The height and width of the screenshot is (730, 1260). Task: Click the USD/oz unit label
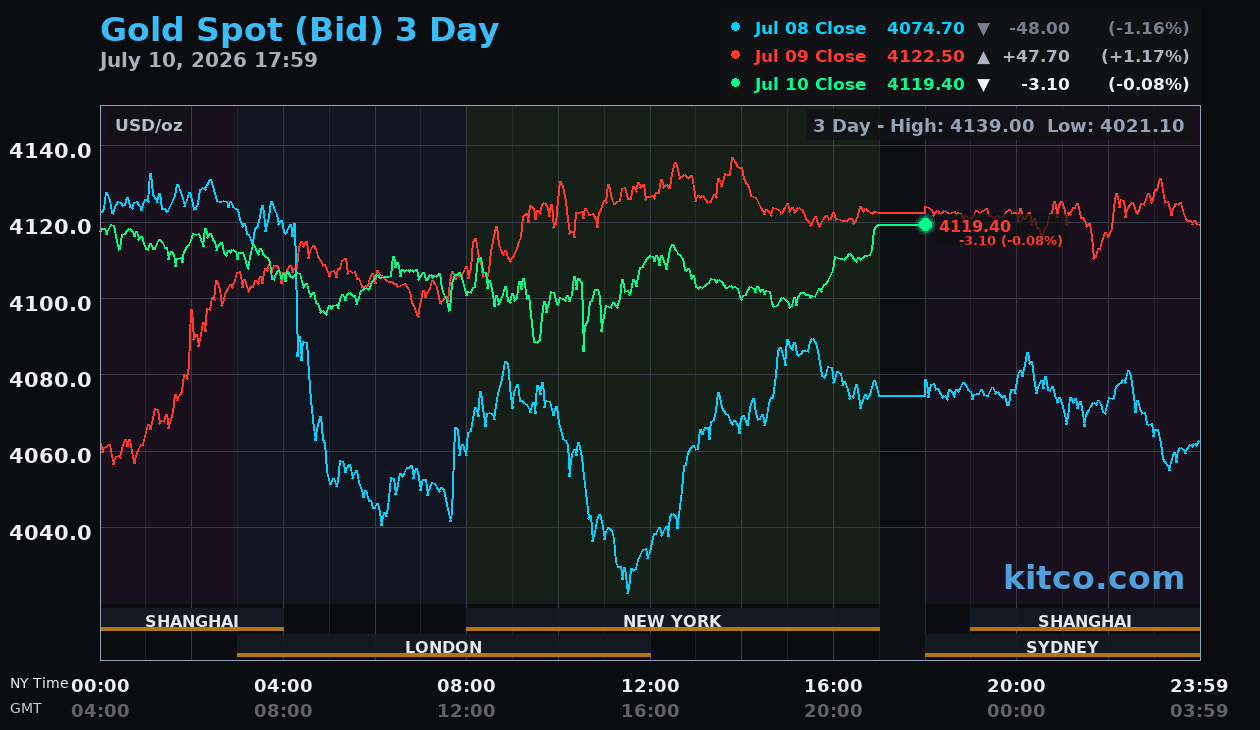coord(149,126)
